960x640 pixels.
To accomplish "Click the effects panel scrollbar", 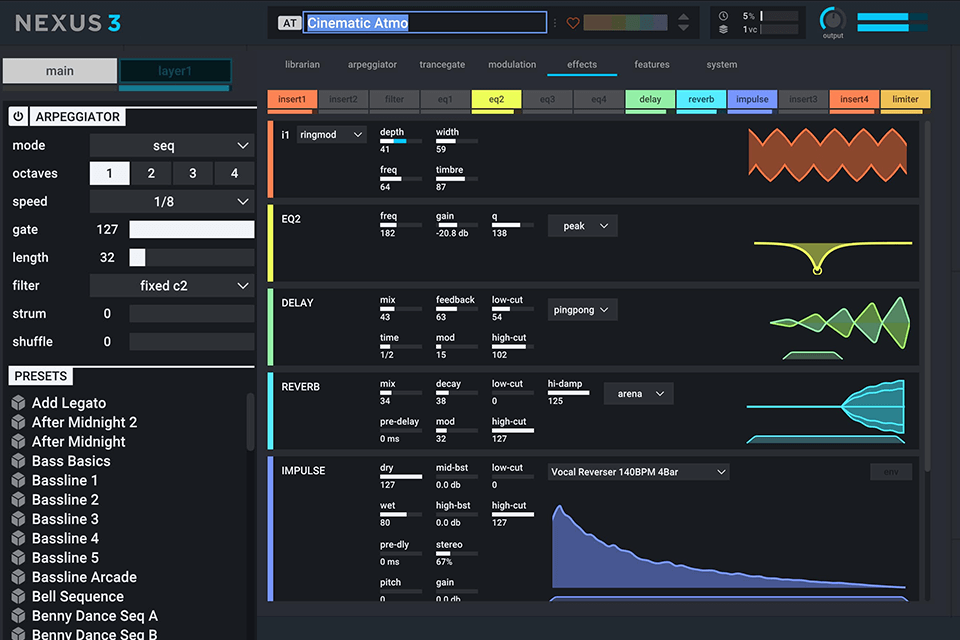I will pos(927,297).
